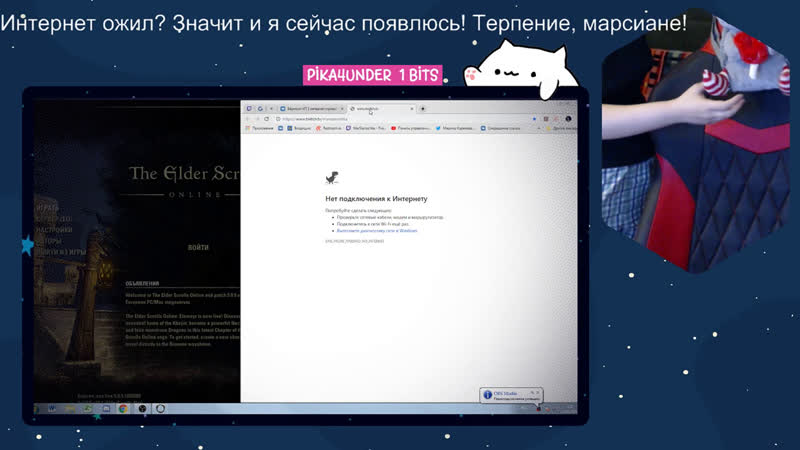Select НАСТРОЙКИ in Elder Scrolls menu

pos(54,230)
